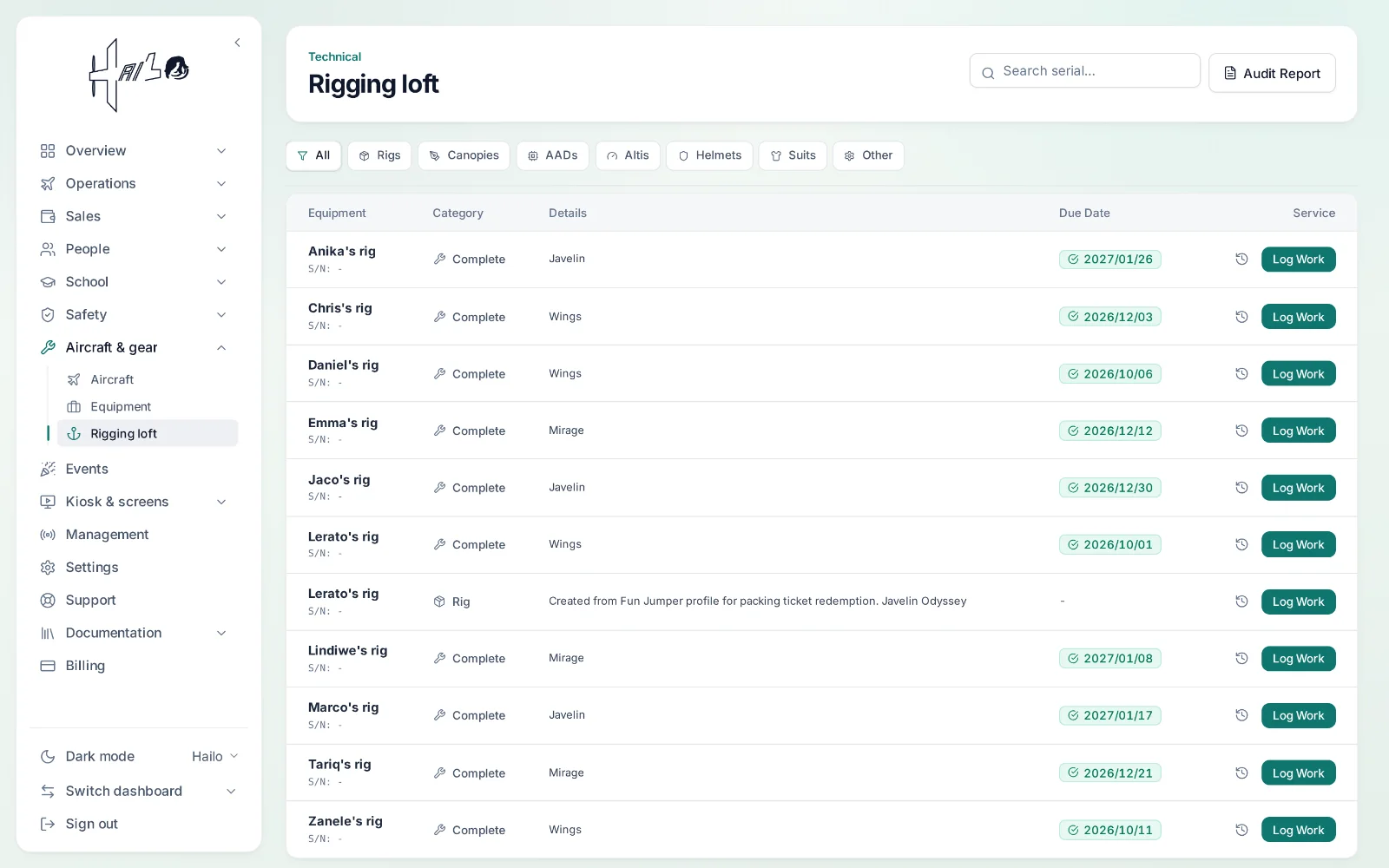
Task: Log Work for Jaco's rig
Action: 1298,488
